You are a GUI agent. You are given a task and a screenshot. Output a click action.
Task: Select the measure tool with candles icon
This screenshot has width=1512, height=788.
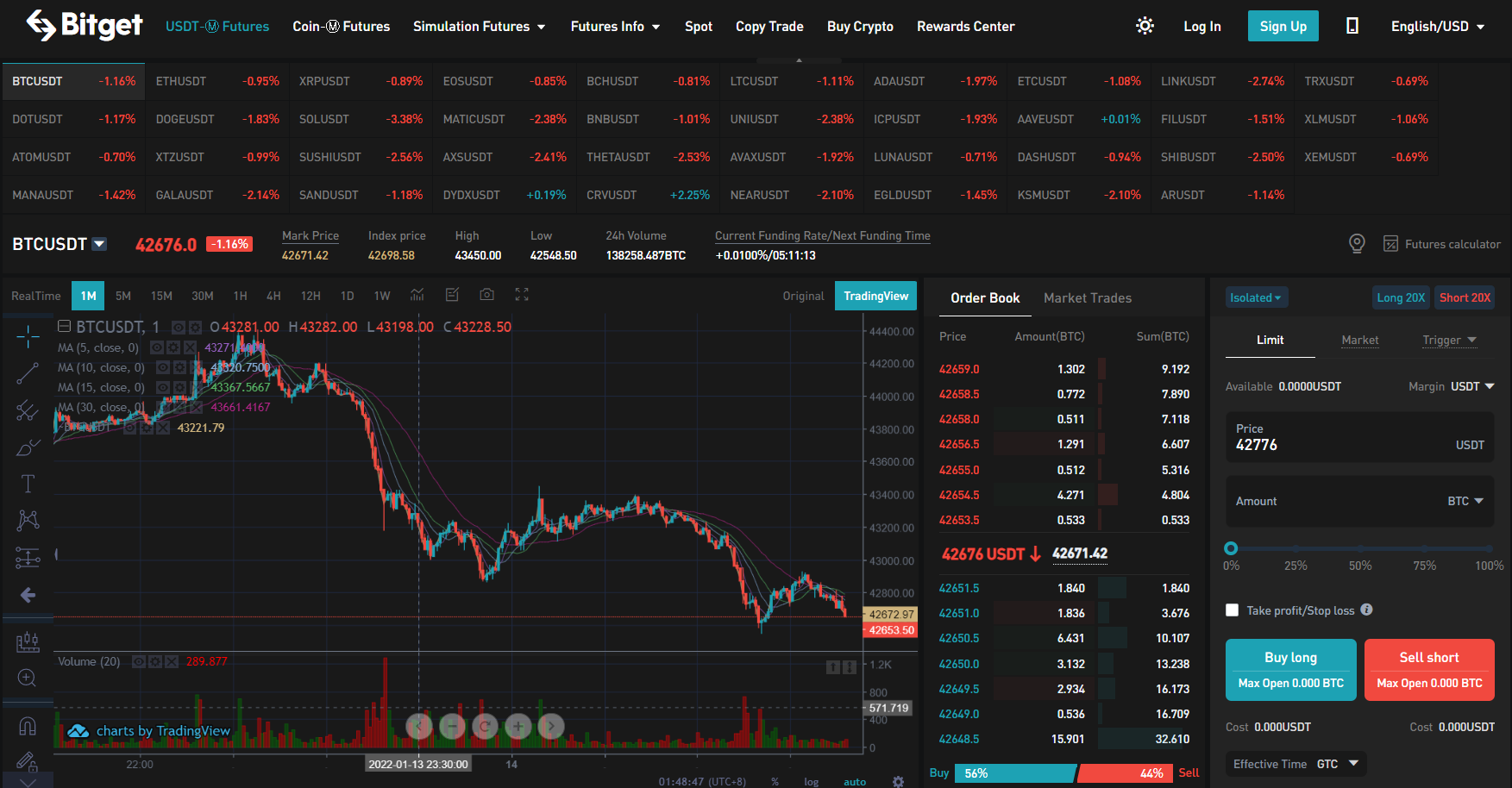pos(28,641)
